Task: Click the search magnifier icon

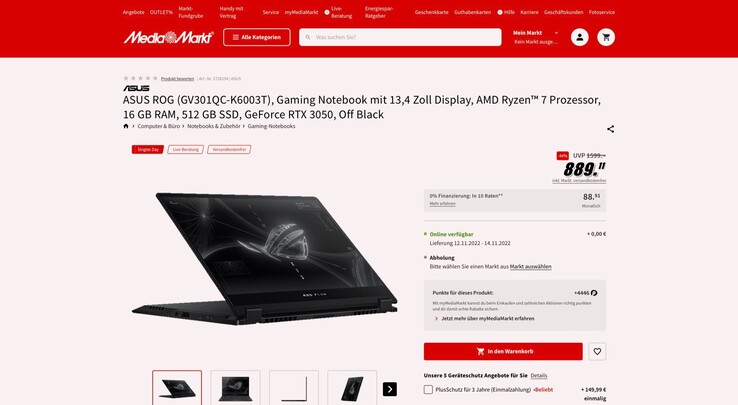Action: coord(308,37)
